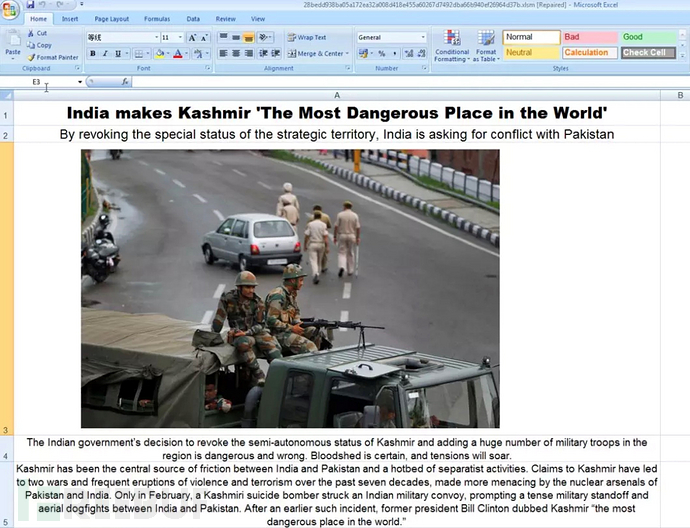
Task: Open the Page Layout tab
Action: pos(112,19)
